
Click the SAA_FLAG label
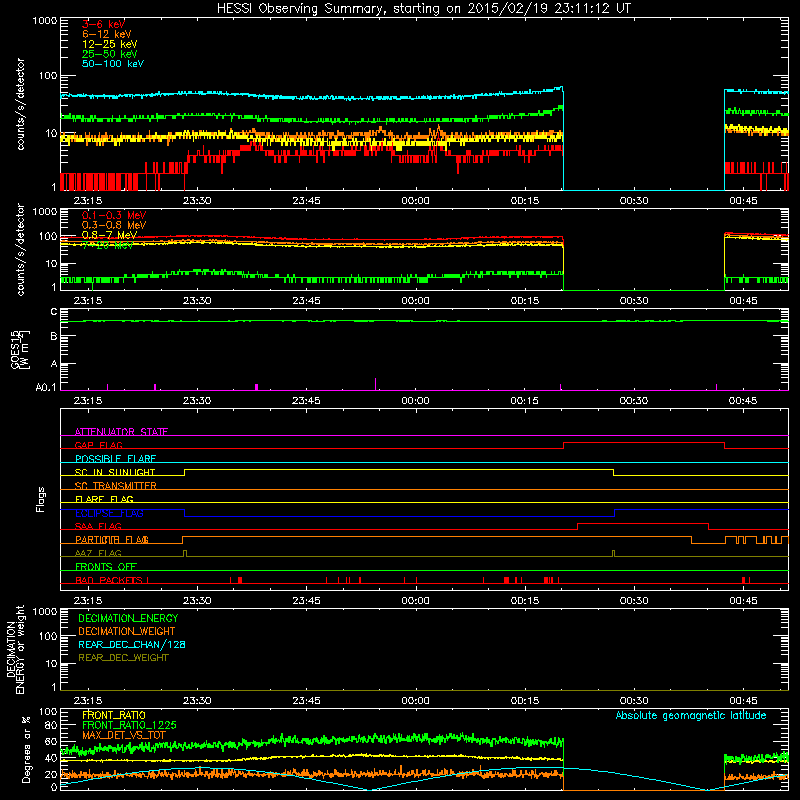98,526
